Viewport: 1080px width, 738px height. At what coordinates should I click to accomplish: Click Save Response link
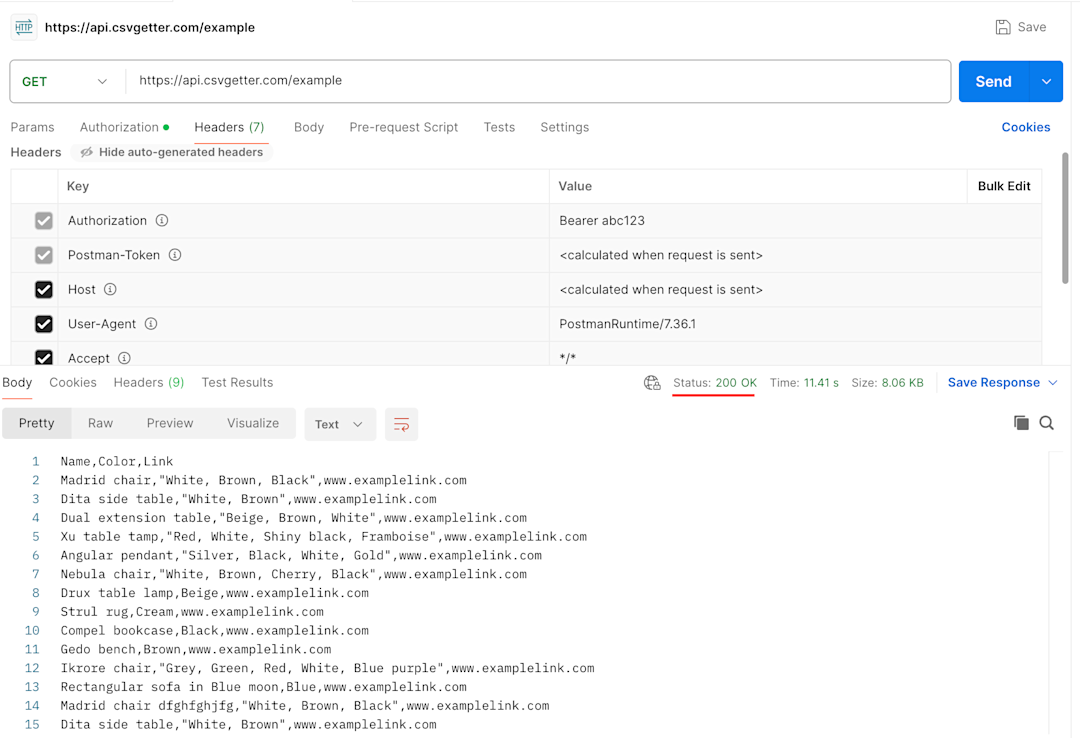tap(993, 383)
